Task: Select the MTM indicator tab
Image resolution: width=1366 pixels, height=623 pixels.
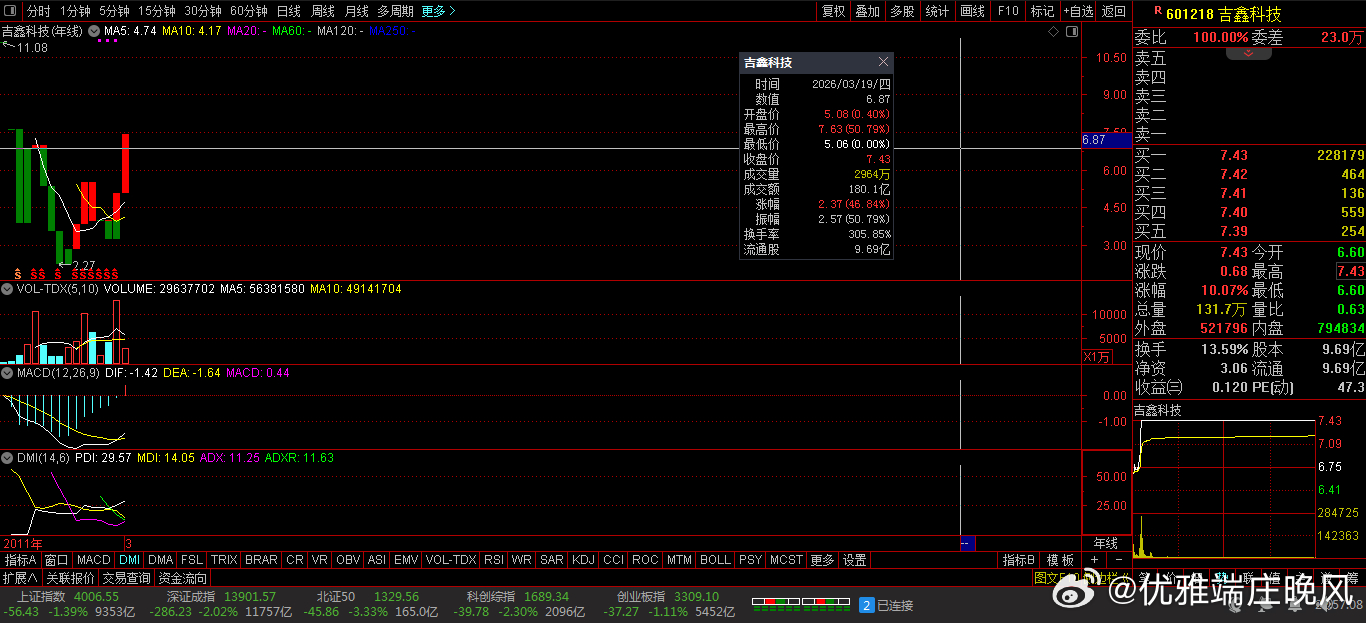Action: coord(679,560)
